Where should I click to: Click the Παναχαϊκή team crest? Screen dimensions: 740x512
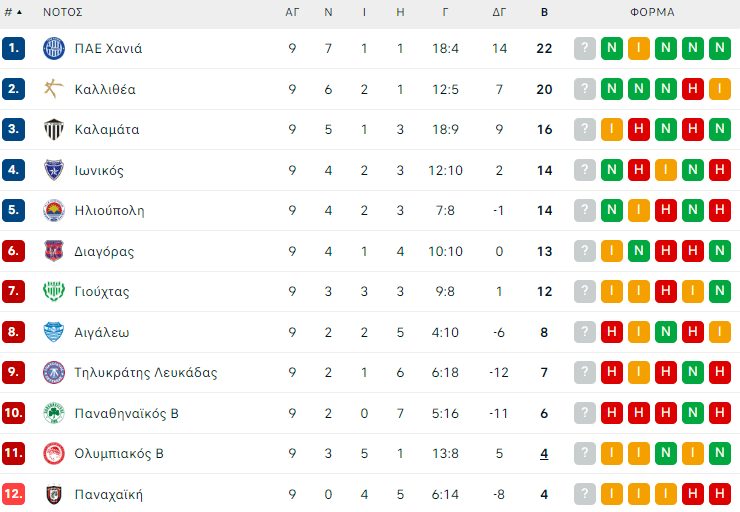[x=54, y=494]
